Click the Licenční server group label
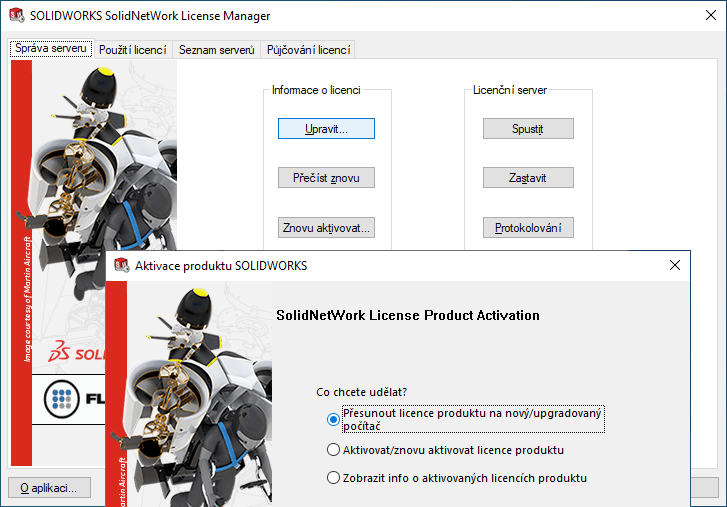Image resolution: width=727 pixels, height=507 pixels. pyautogui.click(x=510, y=90)
